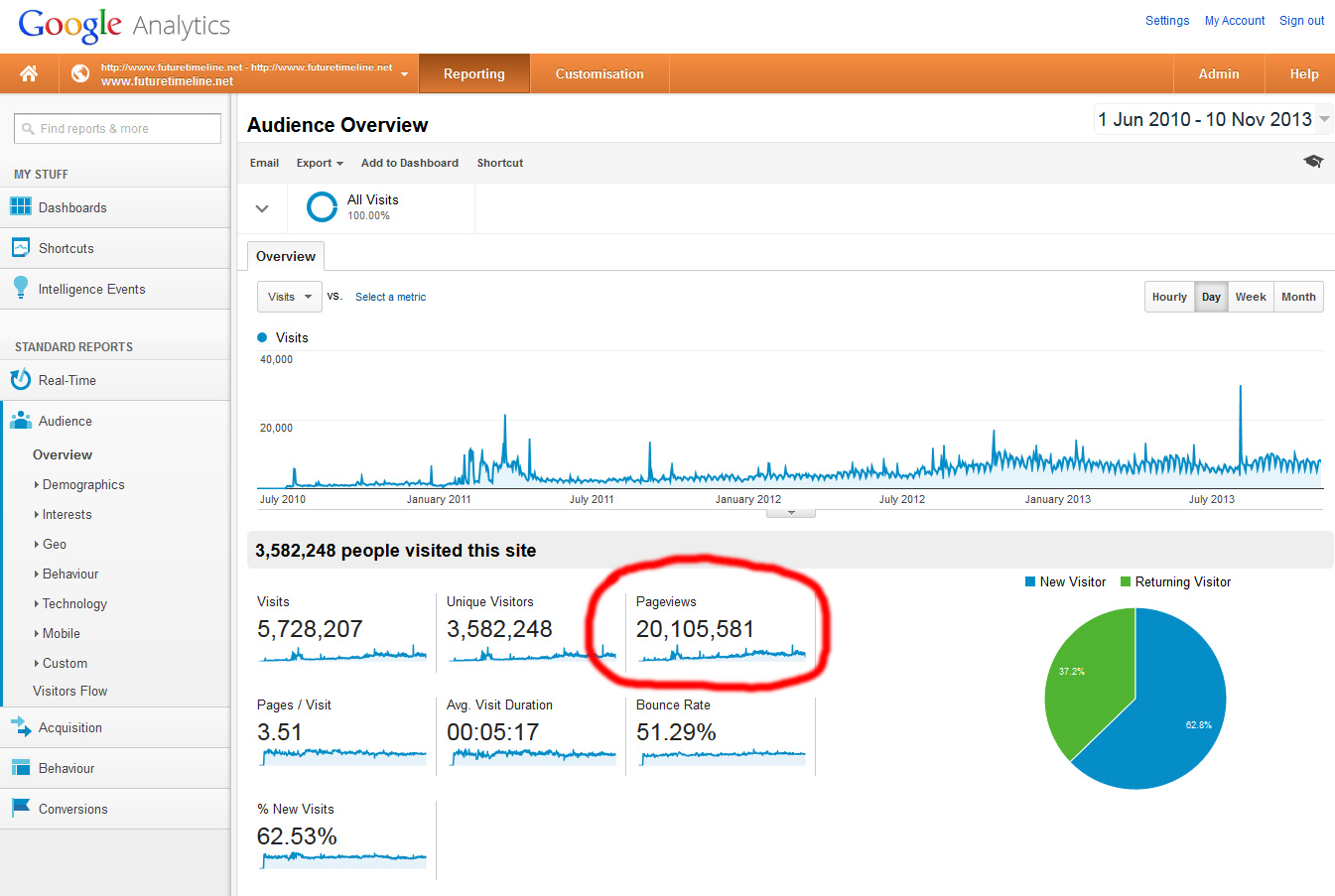Open the Dashboards grid icon
Viewport: 1335px width, 896px height.
coord(20,206)
